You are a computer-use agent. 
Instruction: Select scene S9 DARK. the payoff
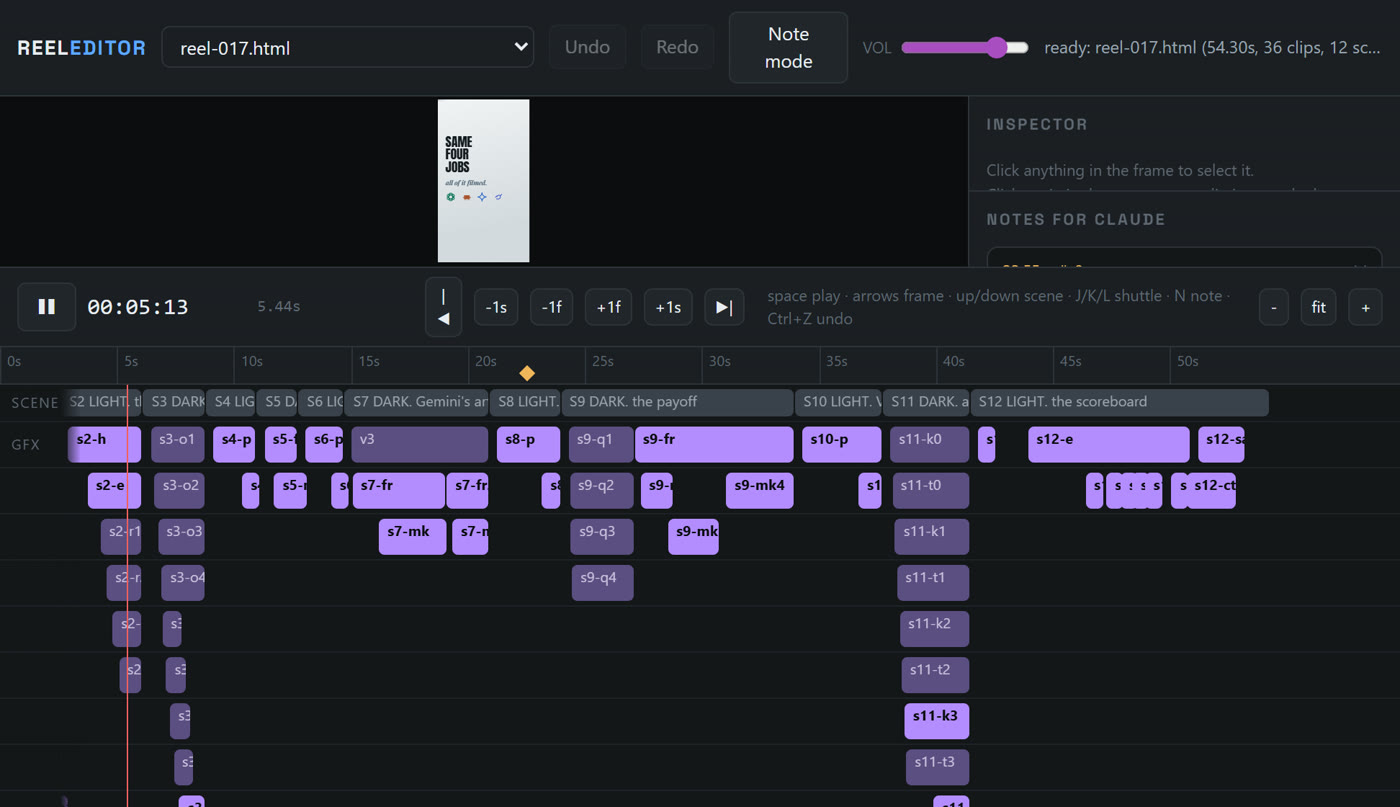(x=678, y=402)
